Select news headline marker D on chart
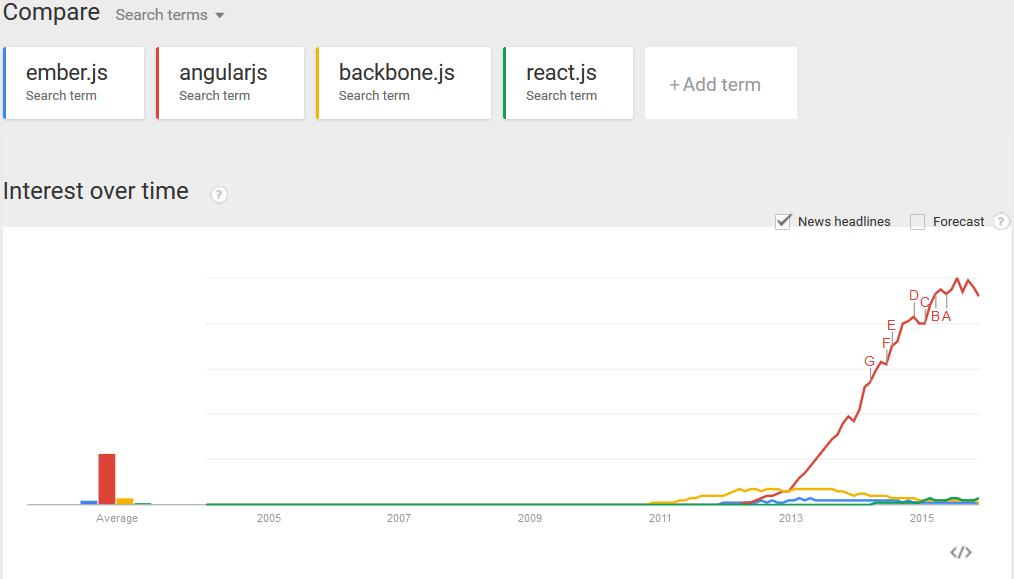This screenshot has width=1014, height=579. (914, 296)
